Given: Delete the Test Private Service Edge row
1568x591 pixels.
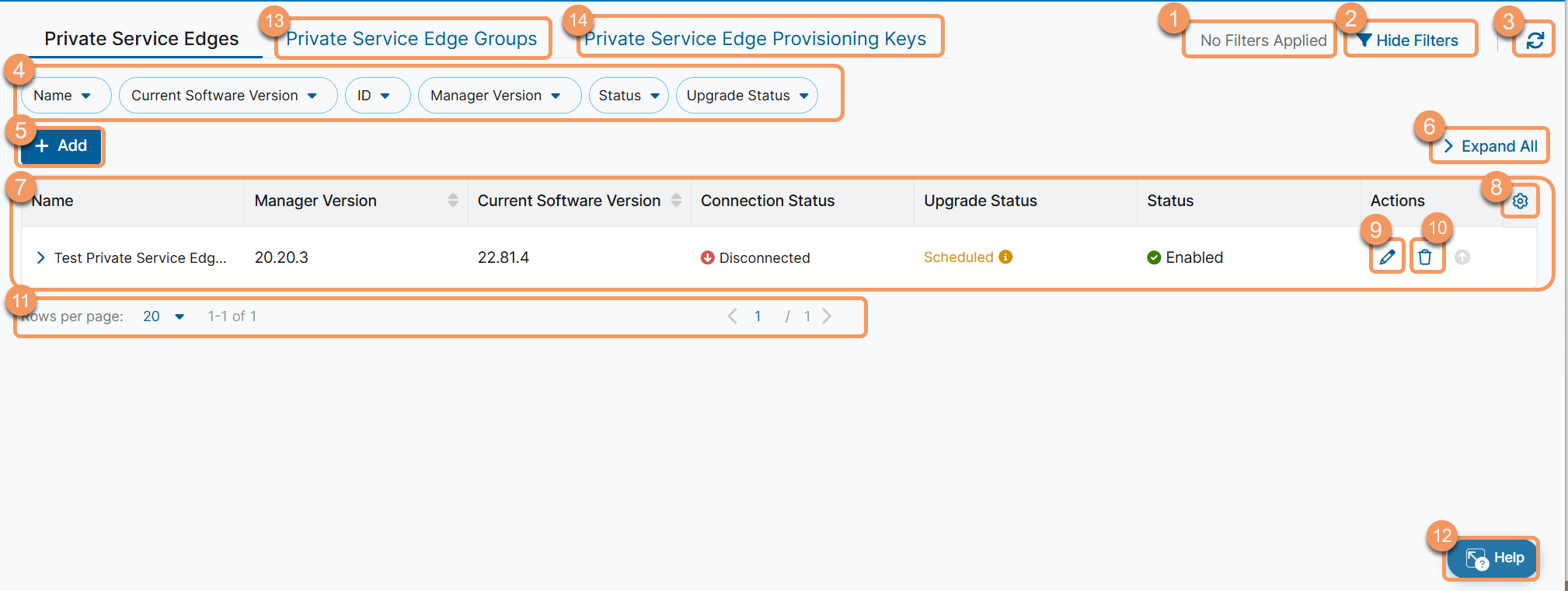Looking at the screenshot, I should coord(1425,257).
